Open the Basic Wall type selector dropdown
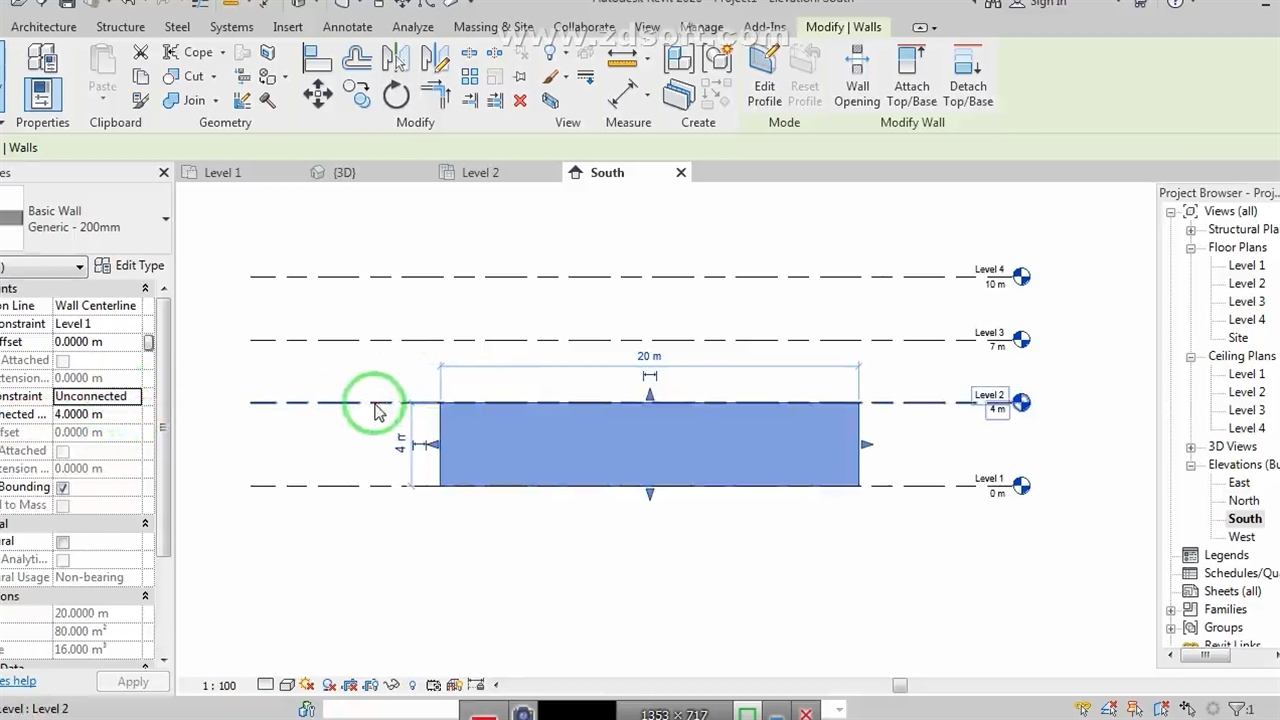 (165, 219)
